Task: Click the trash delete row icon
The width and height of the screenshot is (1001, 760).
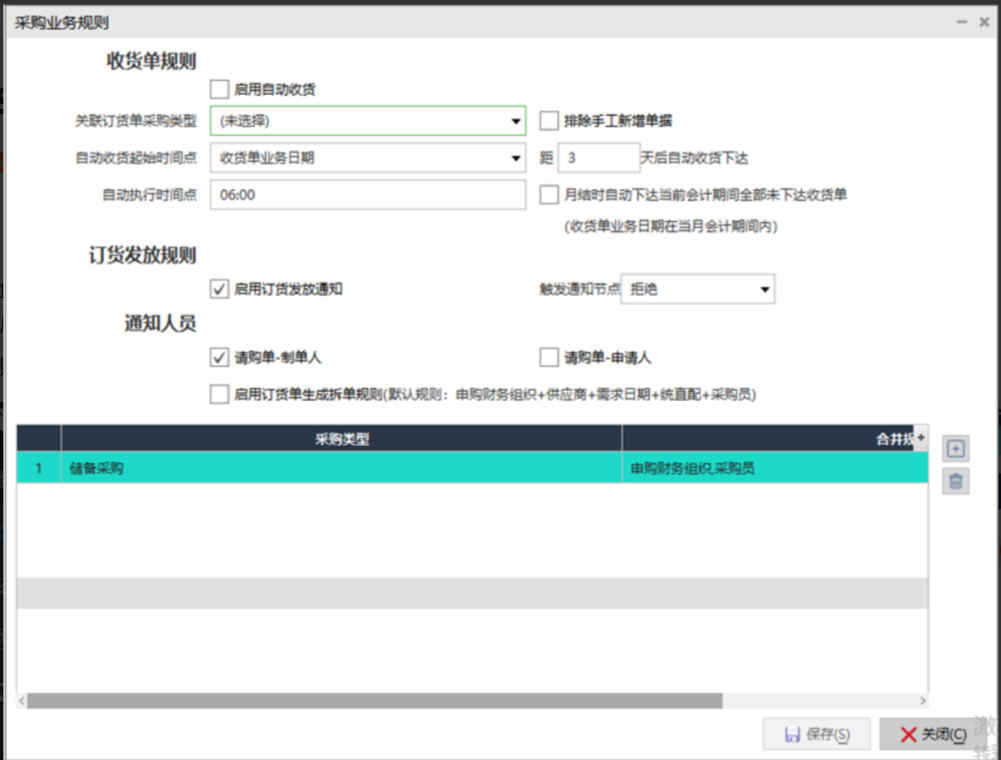Action: pyautogui.click(x=955, y=482)
